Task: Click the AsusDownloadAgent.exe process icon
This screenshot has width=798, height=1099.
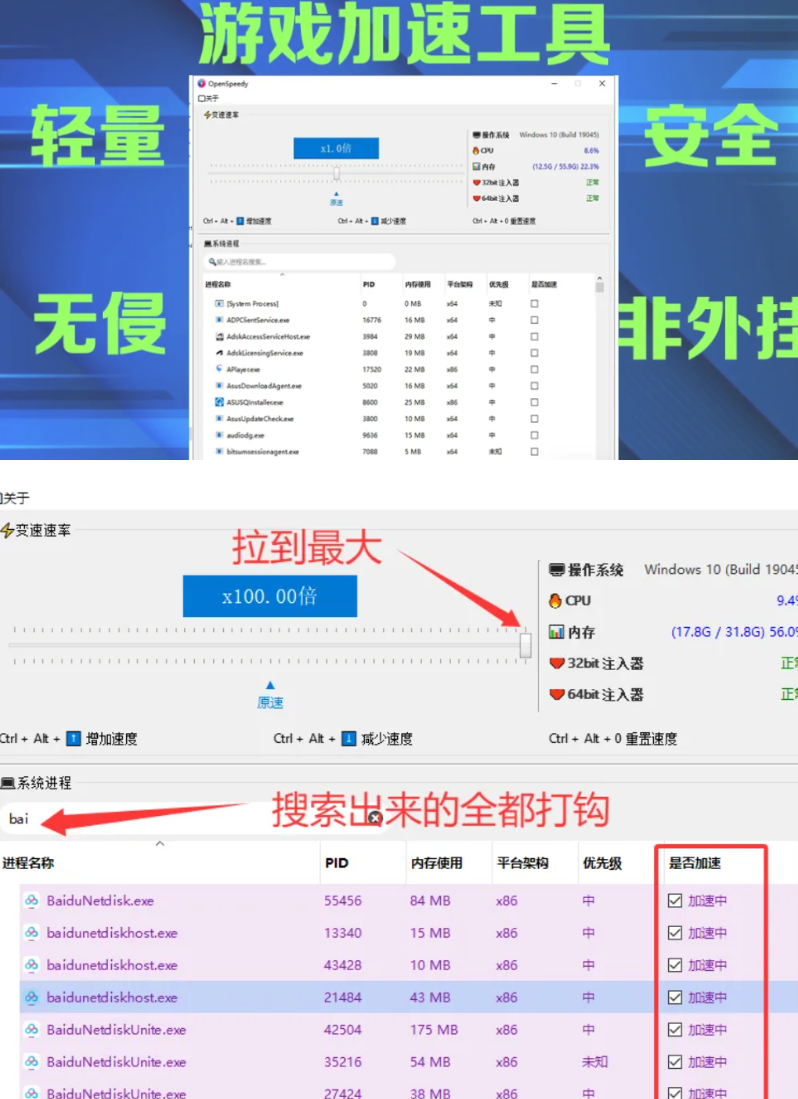Action: pyautogui.click(x=219, y=385)
